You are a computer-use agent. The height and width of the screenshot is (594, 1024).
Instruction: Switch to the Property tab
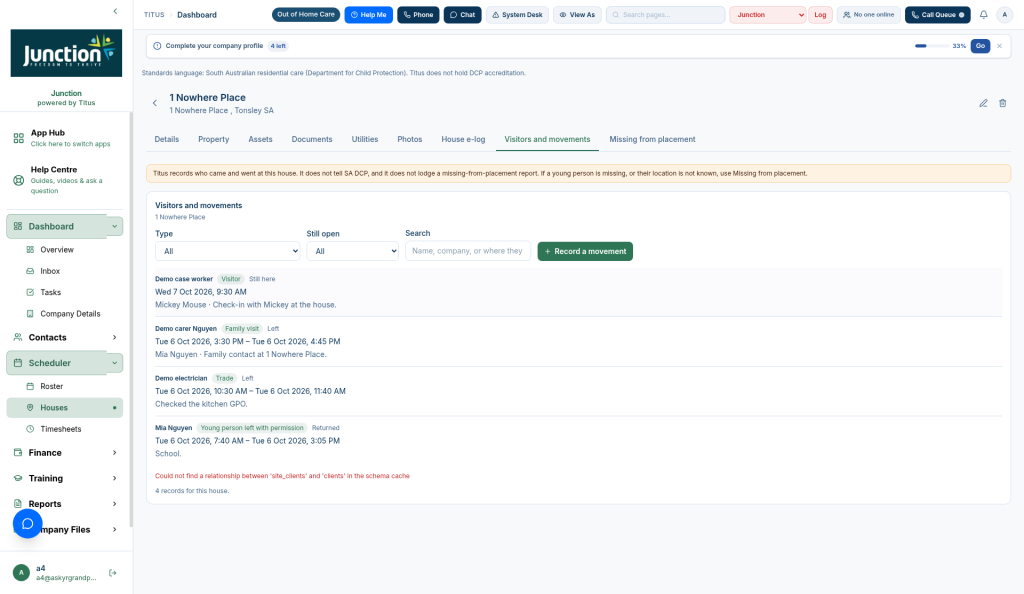coord(214,139)
